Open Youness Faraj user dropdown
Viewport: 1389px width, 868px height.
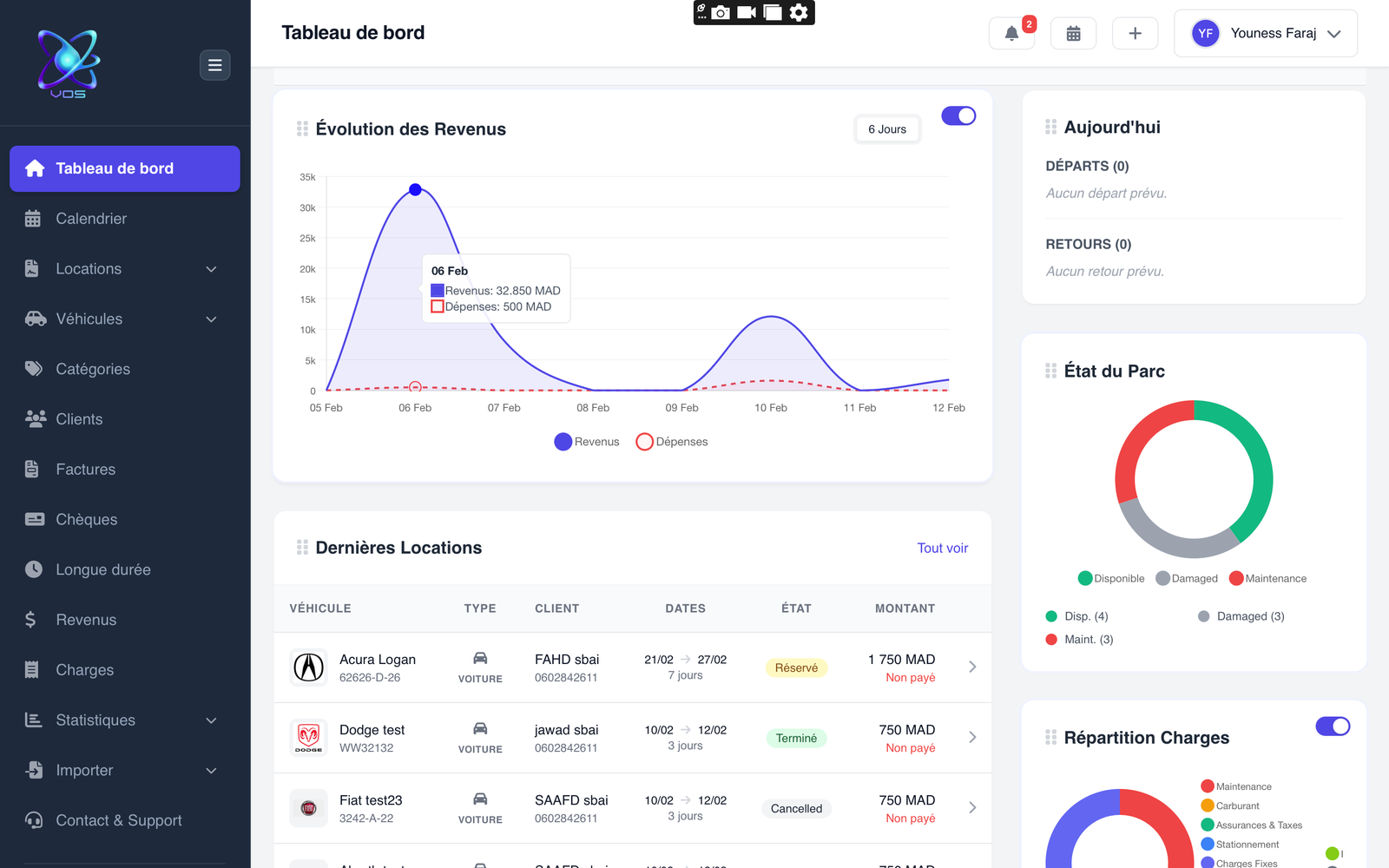pos(1265,34)
